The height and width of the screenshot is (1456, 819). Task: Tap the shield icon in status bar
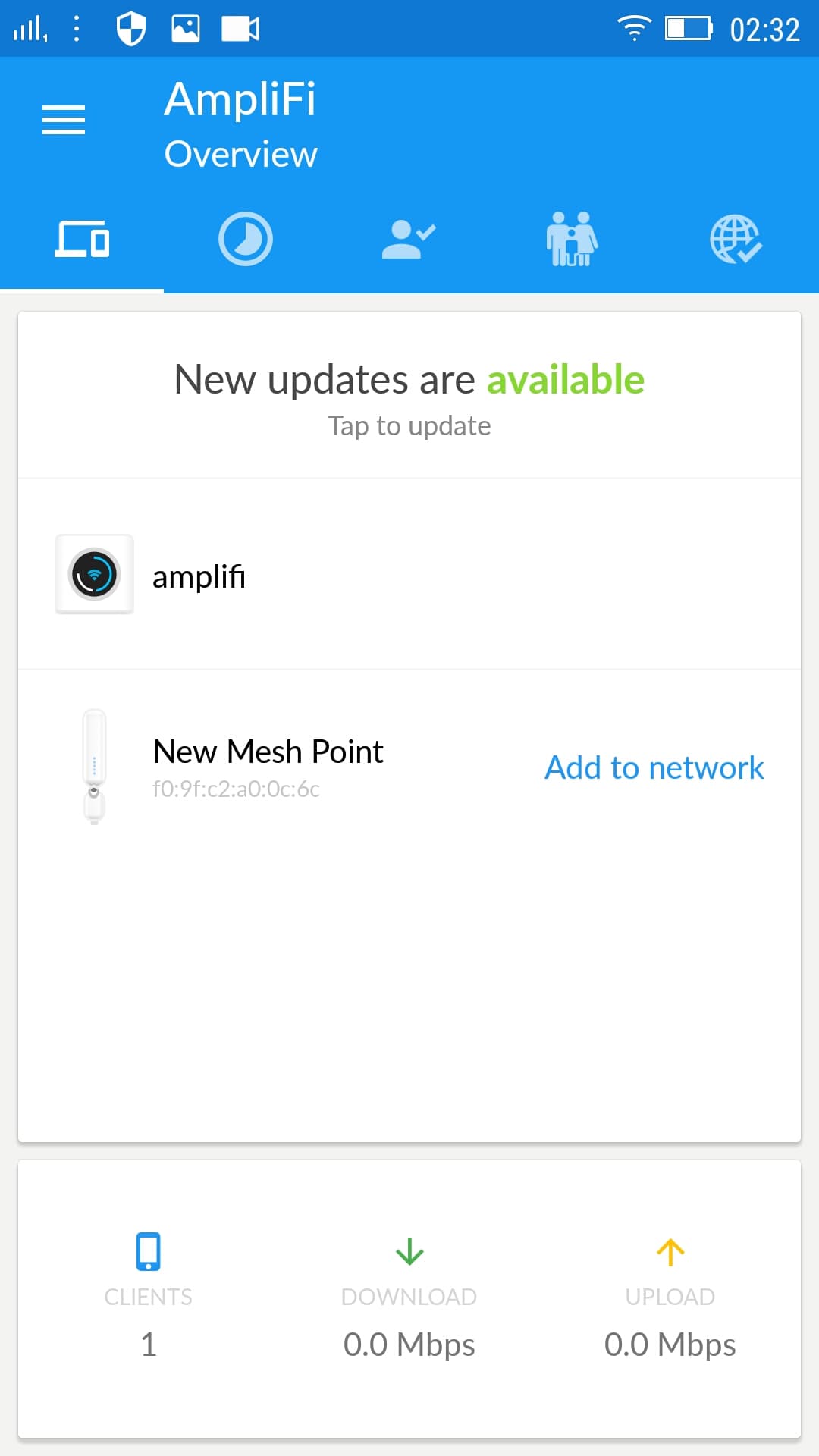[130, 29]
